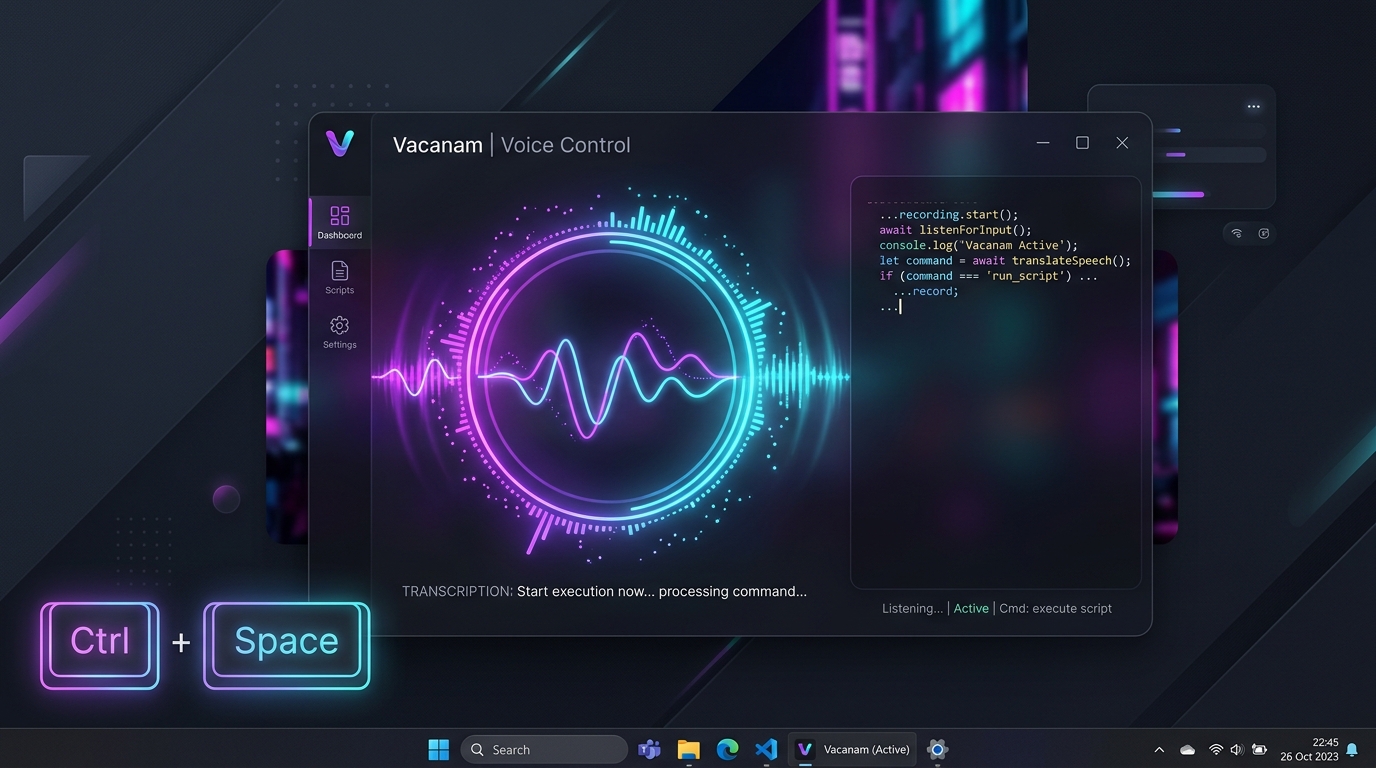
Task: Click the '...record;' code line
Action: [926, 291]
